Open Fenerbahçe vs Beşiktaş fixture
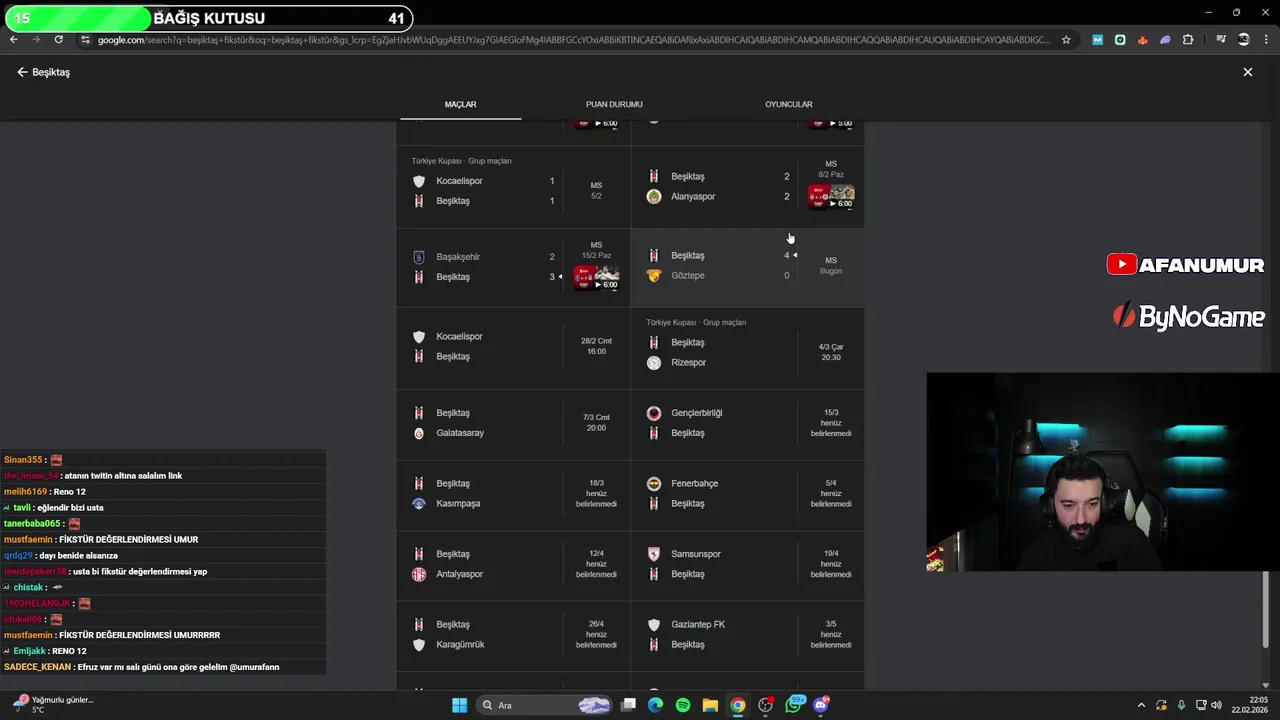This screenshot has height=720, width=1280. coord(747,494)
